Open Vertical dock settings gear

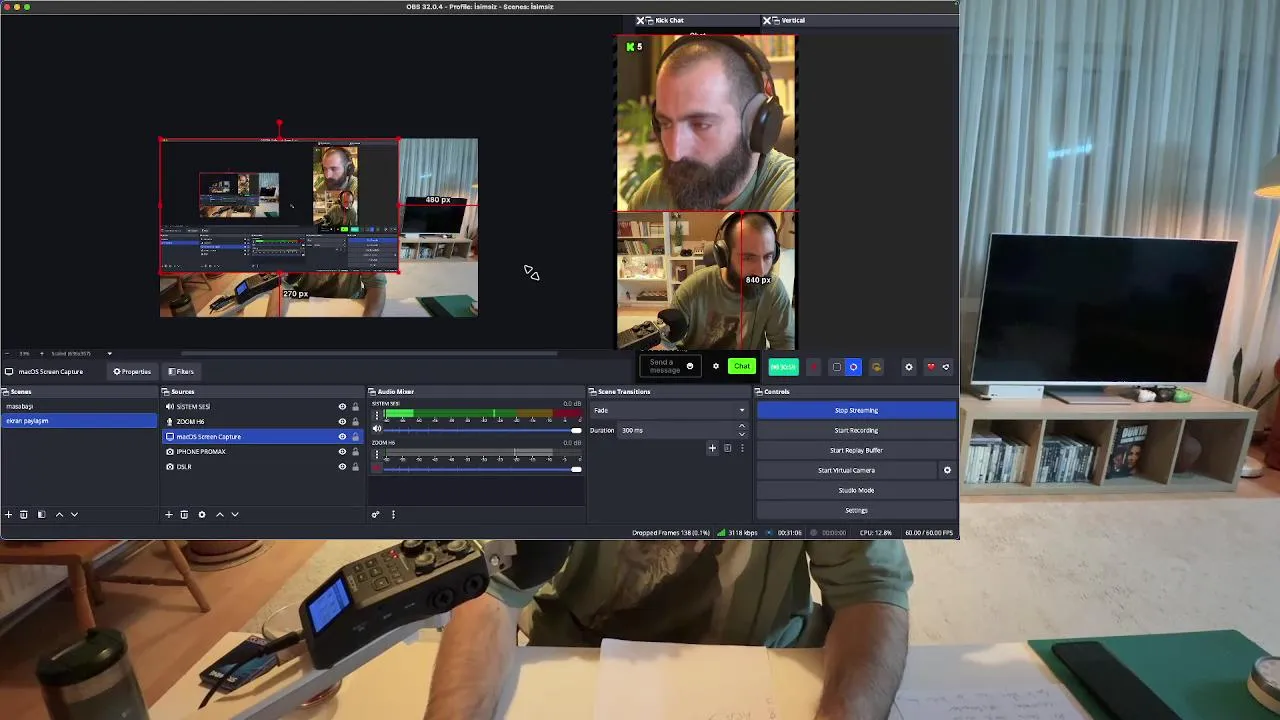908,367
